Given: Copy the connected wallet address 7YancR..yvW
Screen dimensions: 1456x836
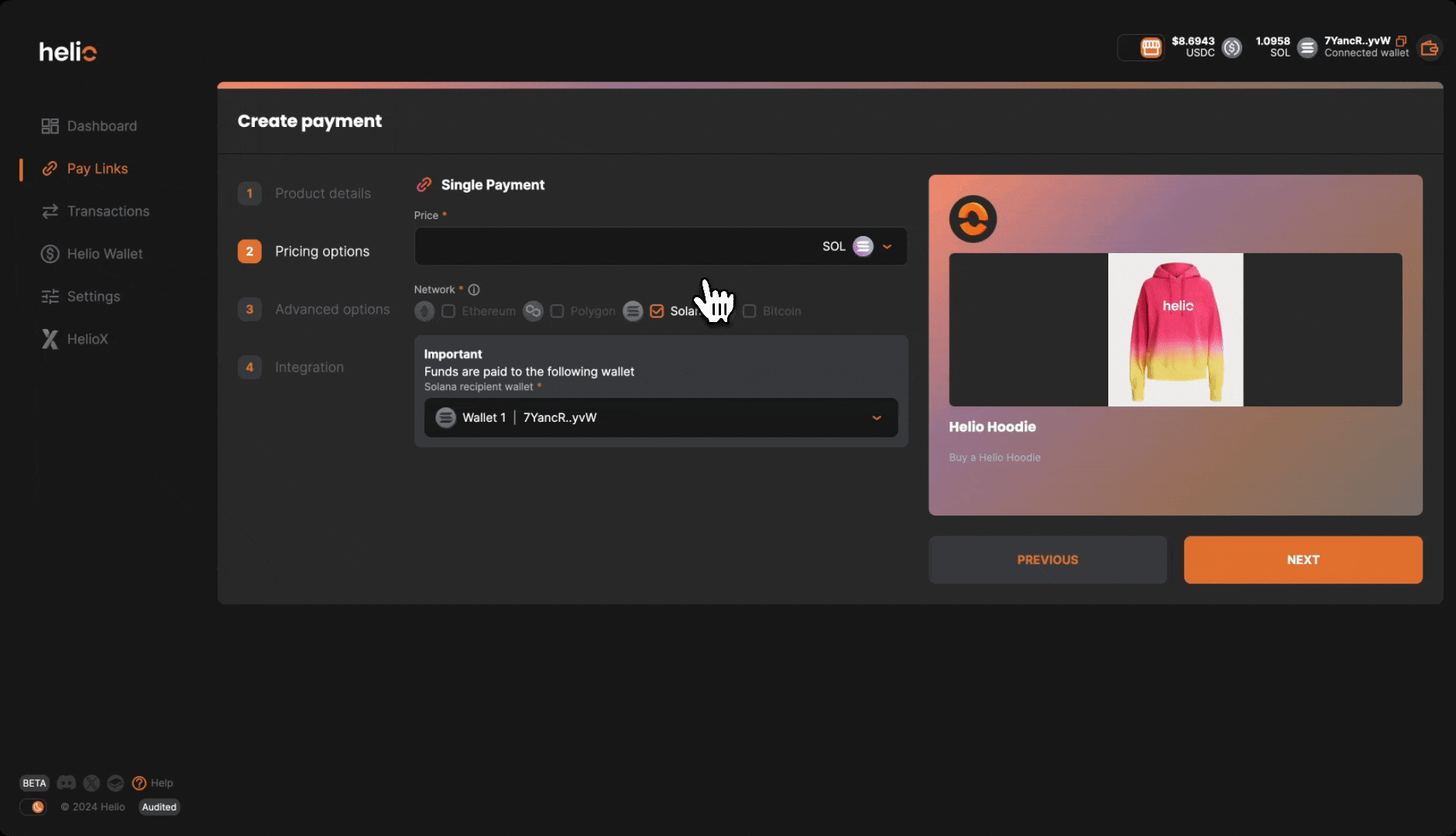Looking at the screenshot, I should pos(1401,41).
